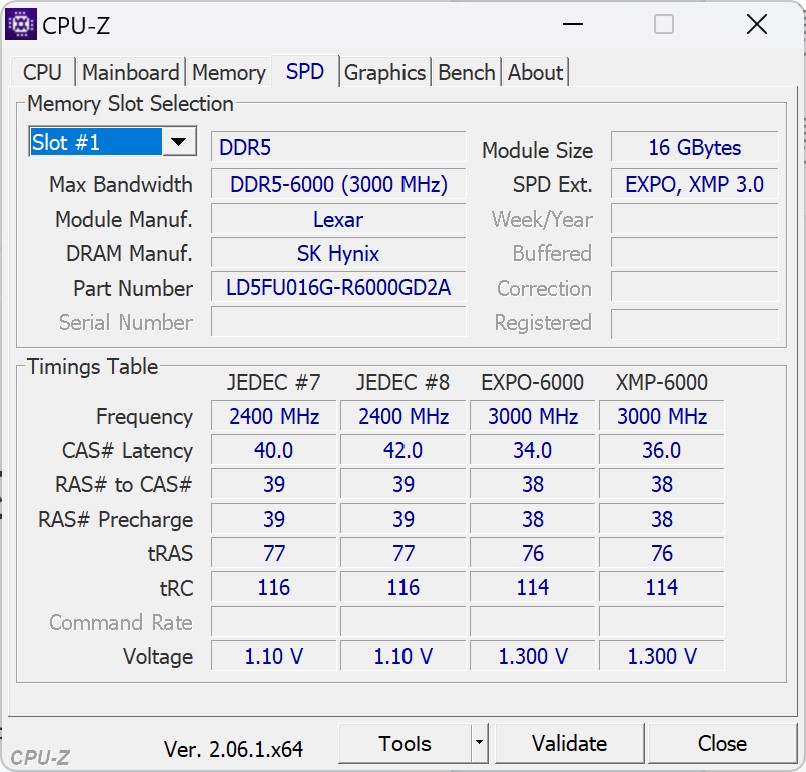Click the EXPO, XMP 3.0 value
This screenshot has height=772, width=806.
tap(694, 184)
